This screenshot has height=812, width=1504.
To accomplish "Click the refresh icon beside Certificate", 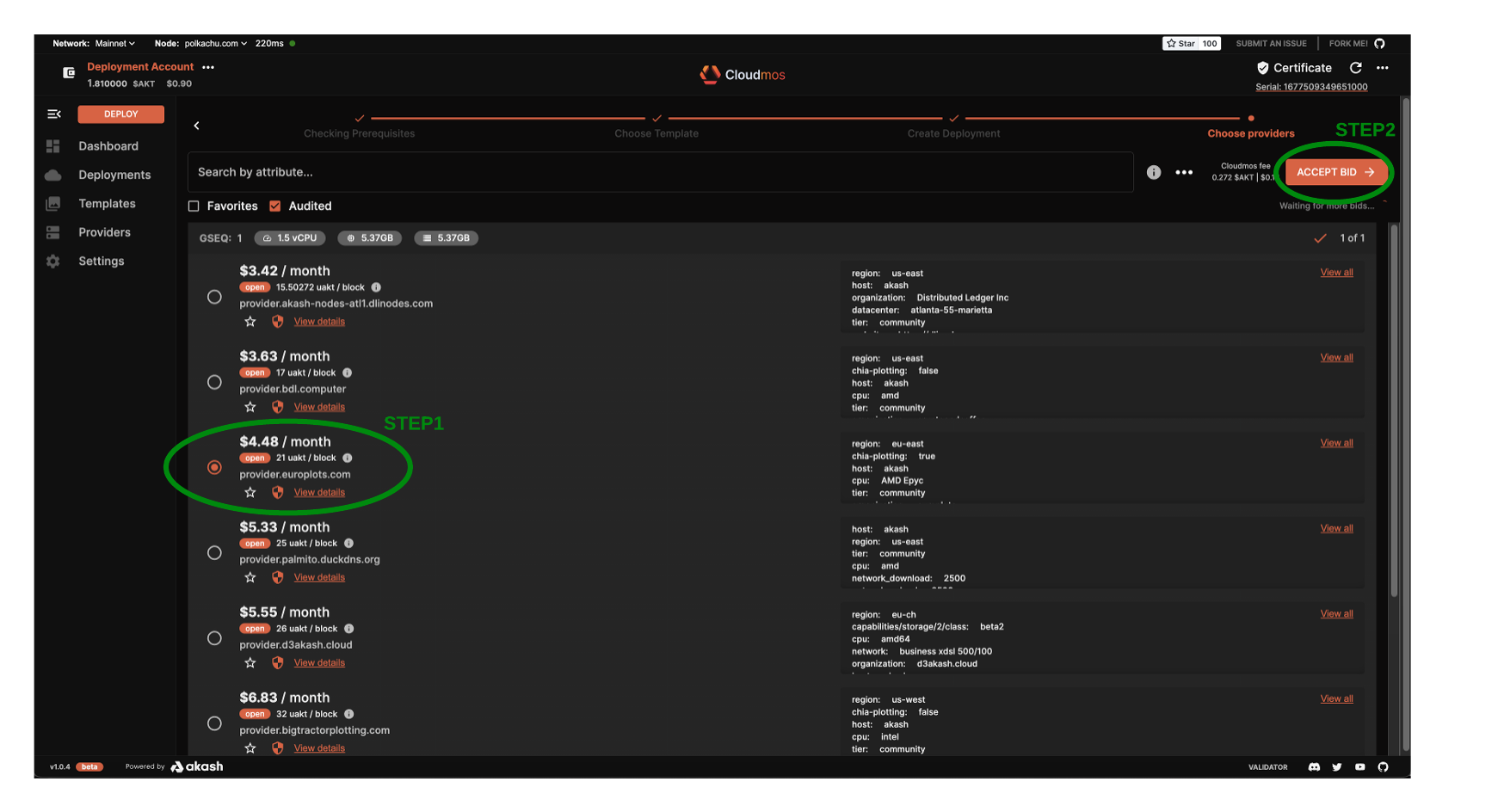I will 1356,68.
